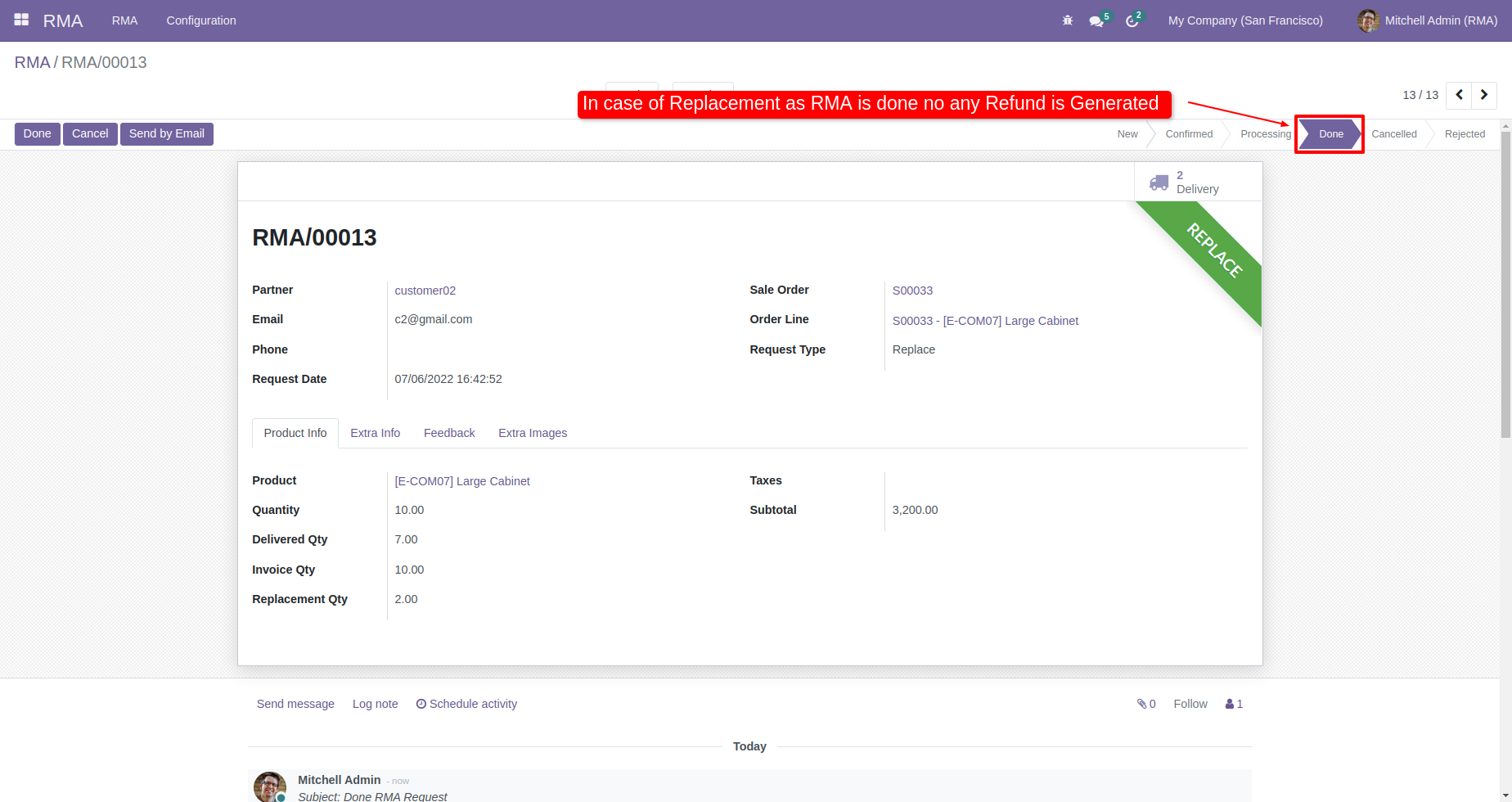
Task: Open the RMA menu
Action: click(x=124, y=20)
